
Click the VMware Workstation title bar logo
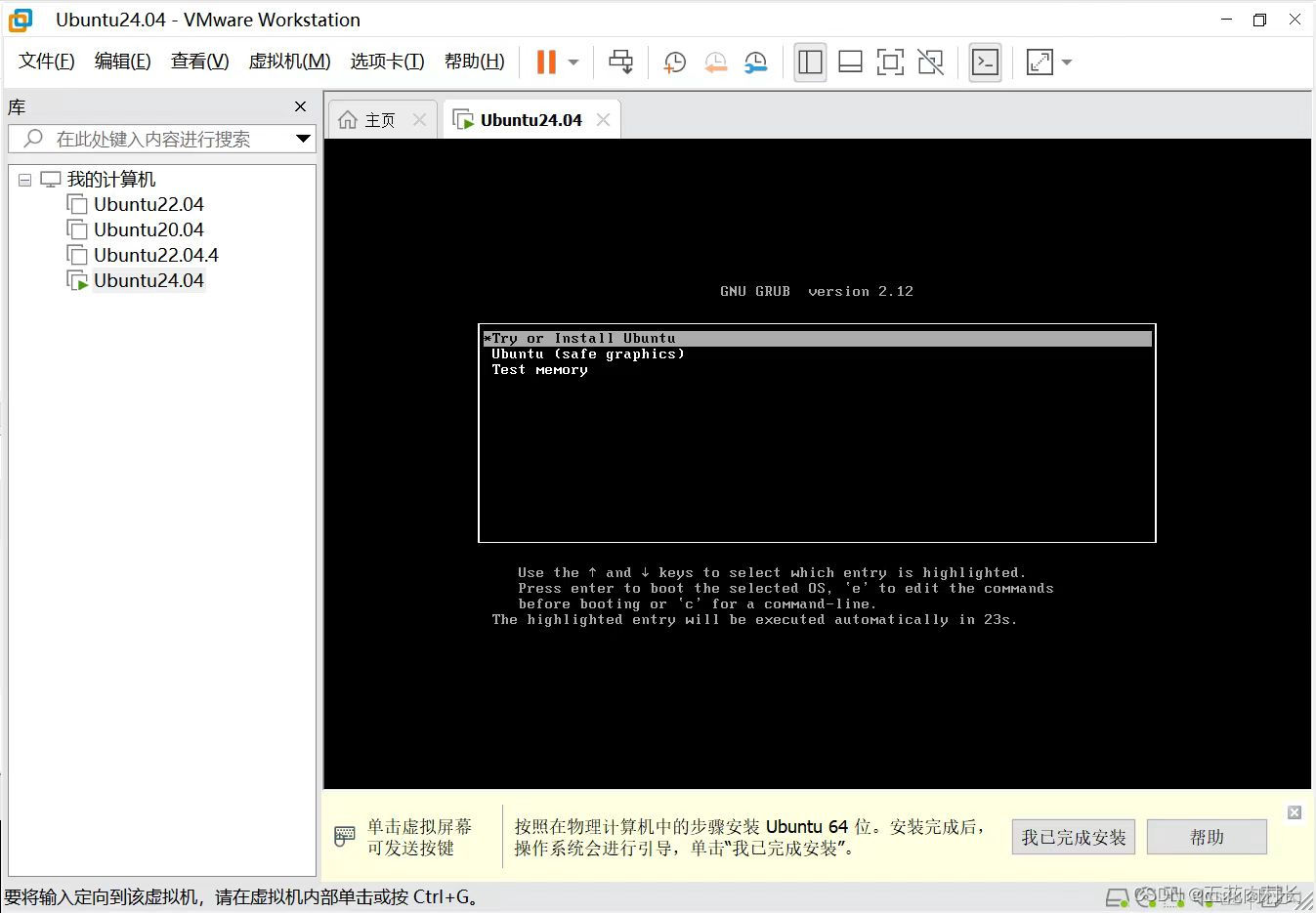[x=21, y=20]
